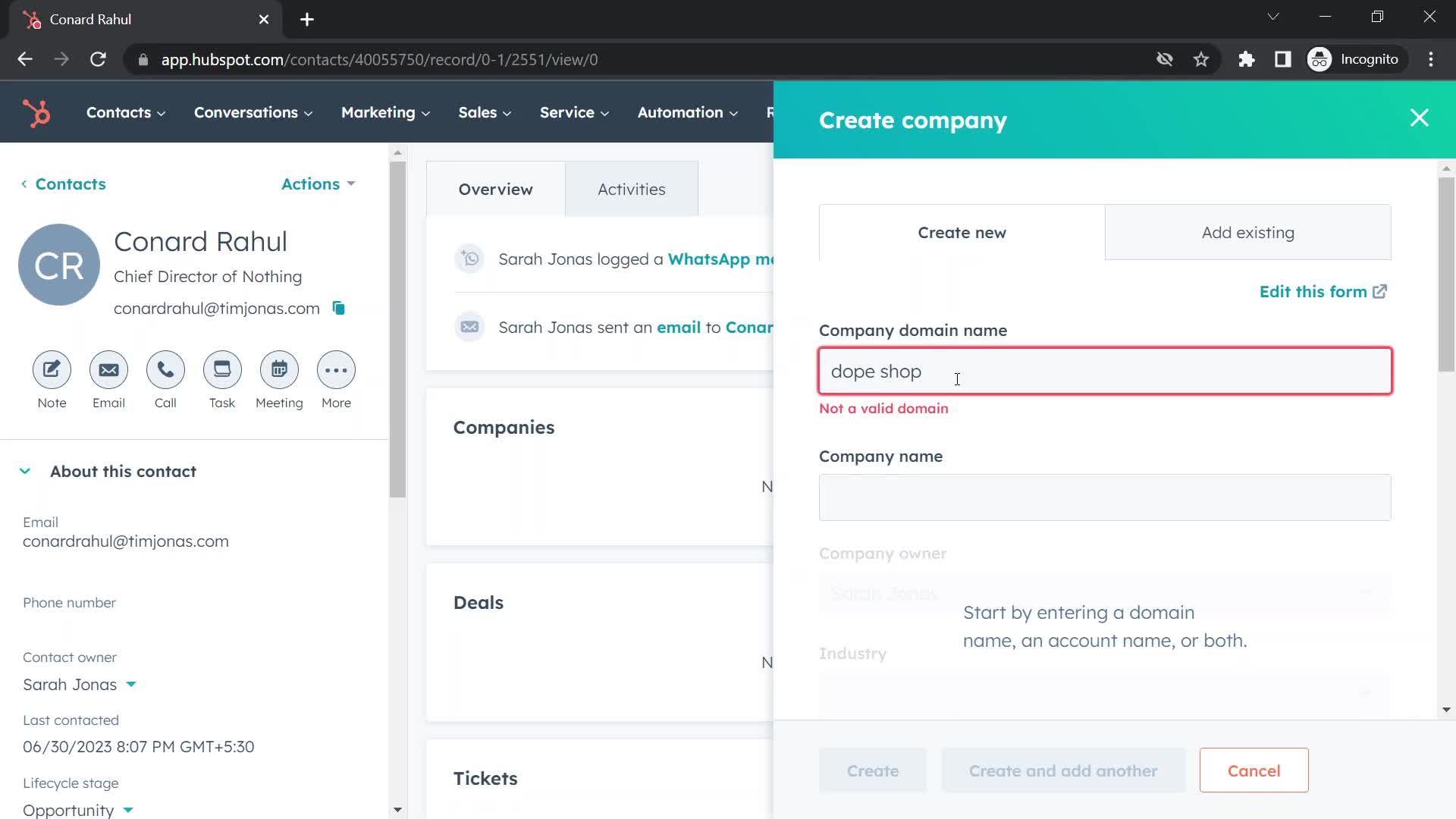This screenshot has height=819, width=1456.
Task: Scroll down in the Create company panel
Action: (x=1447, y=708)
